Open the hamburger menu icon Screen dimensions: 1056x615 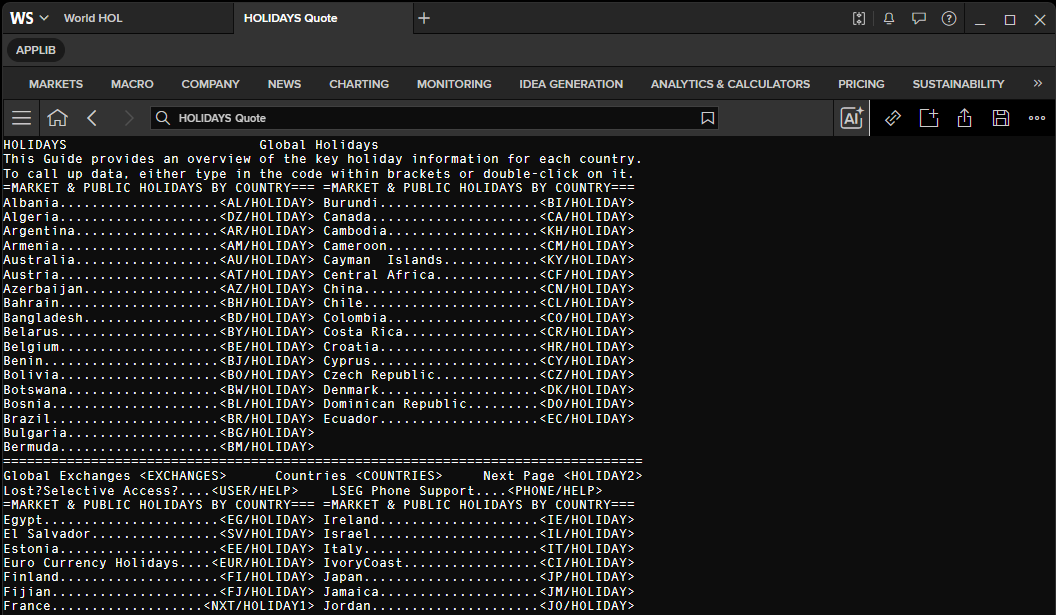click(x=22, y=118)
